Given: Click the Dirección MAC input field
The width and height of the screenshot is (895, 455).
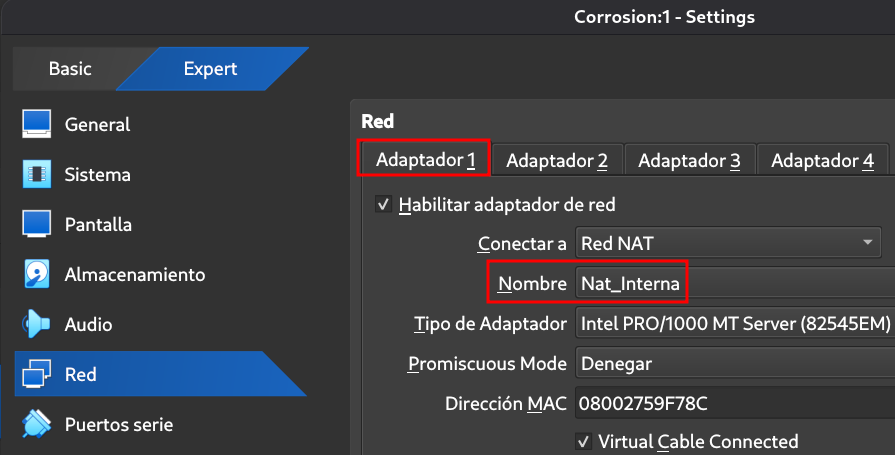Looking at the screenshot, I should point(735,404).
